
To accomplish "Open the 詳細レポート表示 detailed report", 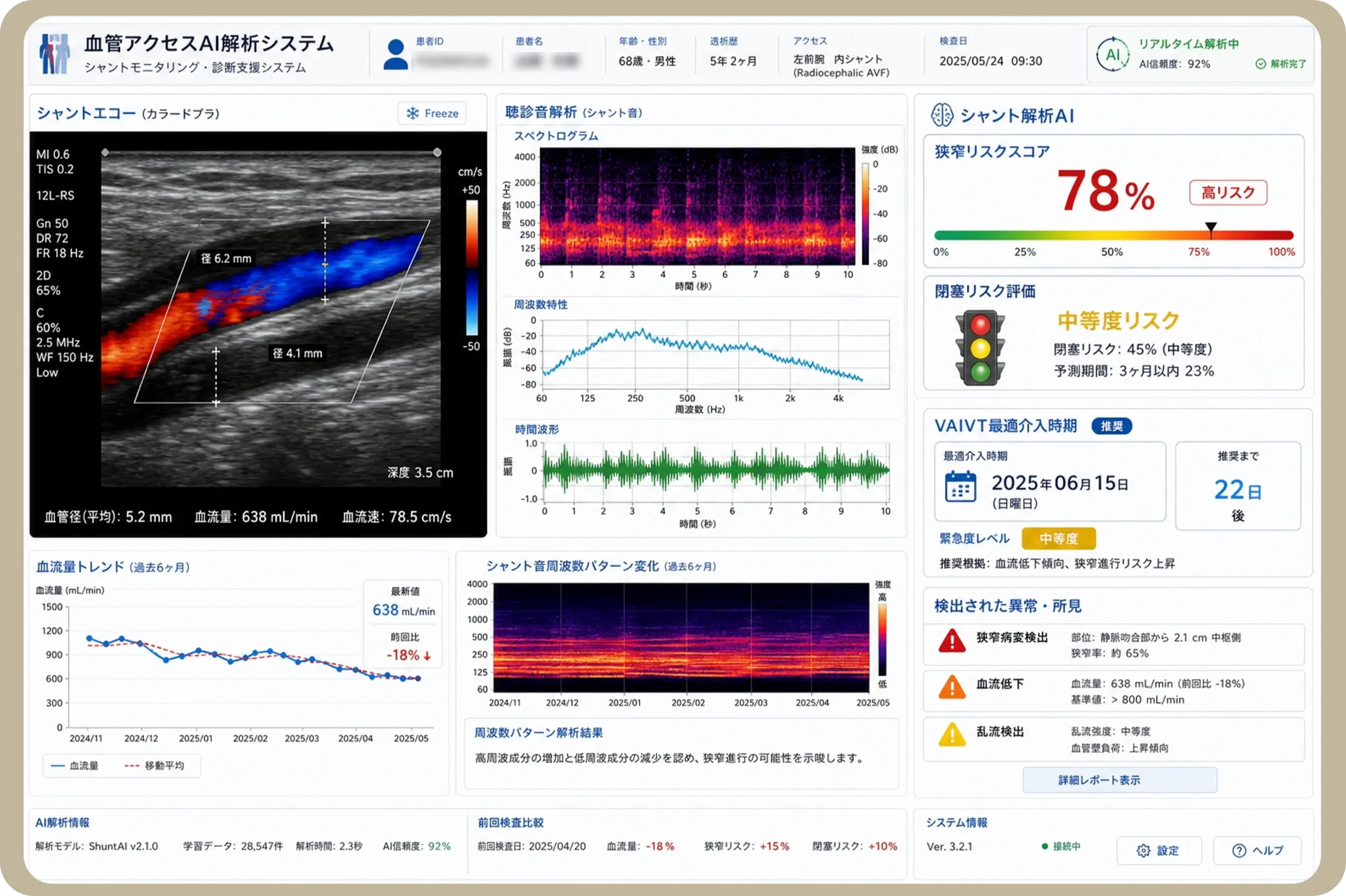I will pyautogui.click(x=1119, y=780).
